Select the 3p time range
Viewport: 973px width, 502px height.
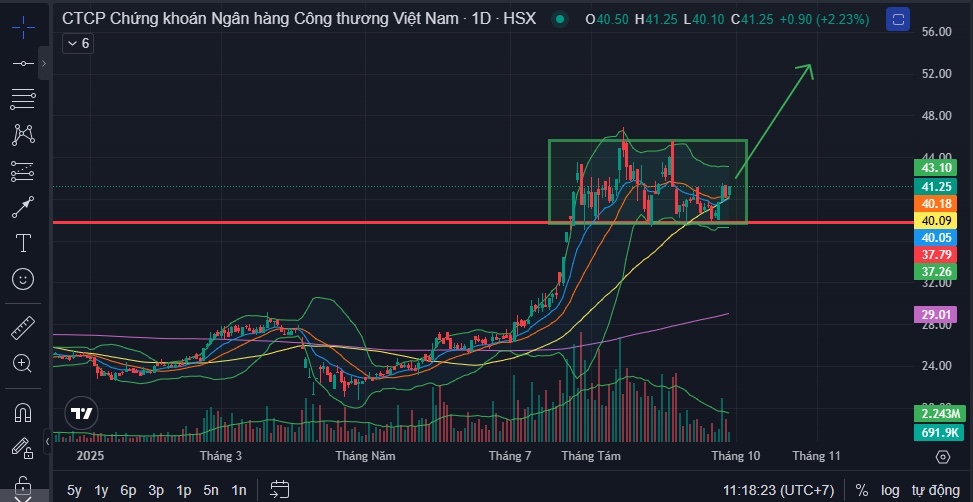click(156, 490)
